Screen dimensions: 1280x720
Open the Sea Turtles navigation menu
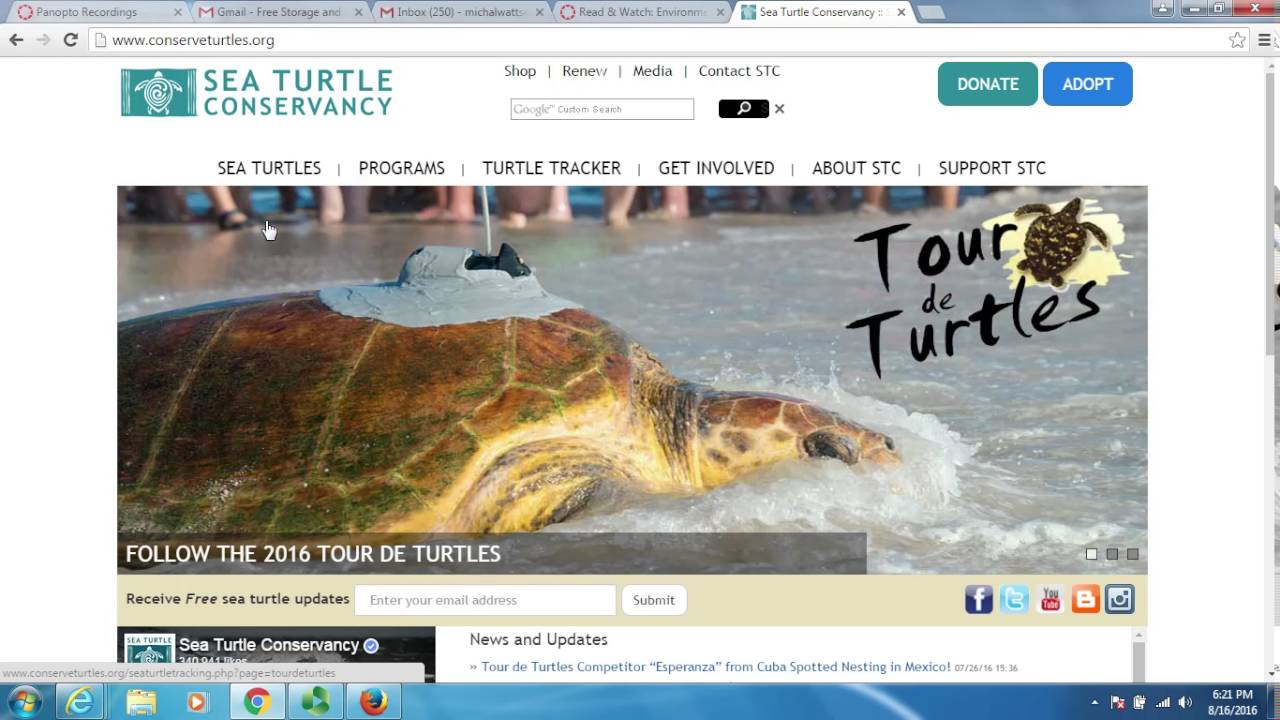coord(269,168)
